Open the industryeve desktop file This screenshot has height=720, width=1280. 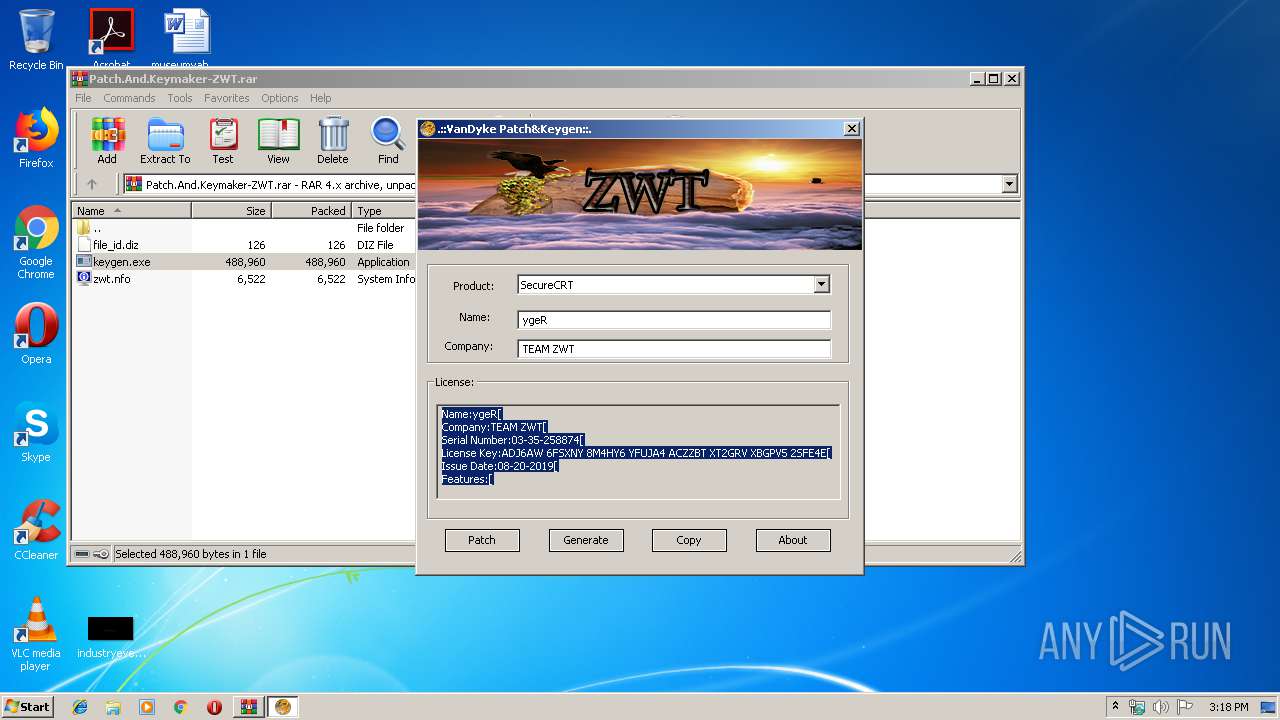pyautogui.click(x=110, y=637)
